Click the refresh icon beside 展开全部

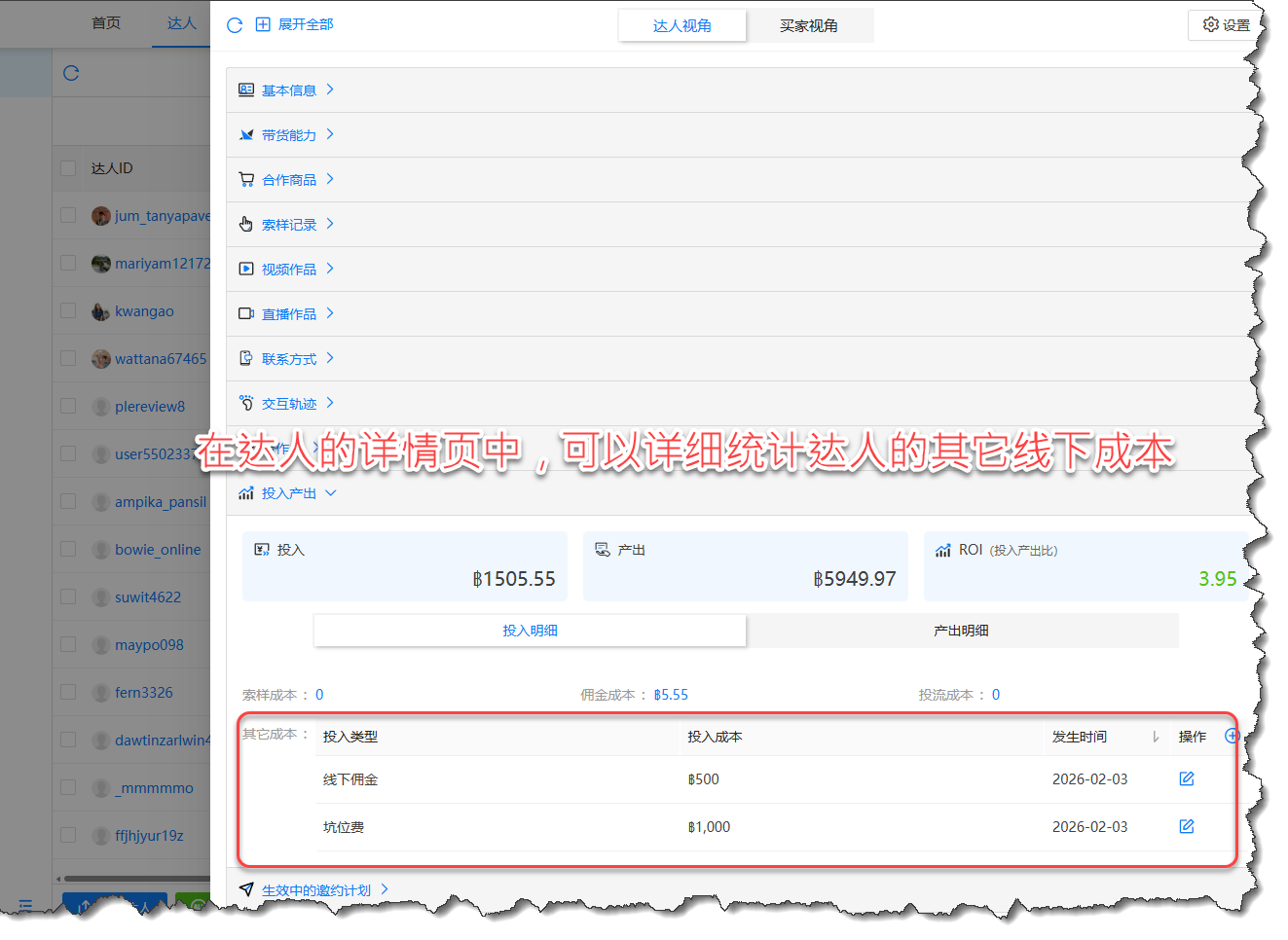coord(235,25)
